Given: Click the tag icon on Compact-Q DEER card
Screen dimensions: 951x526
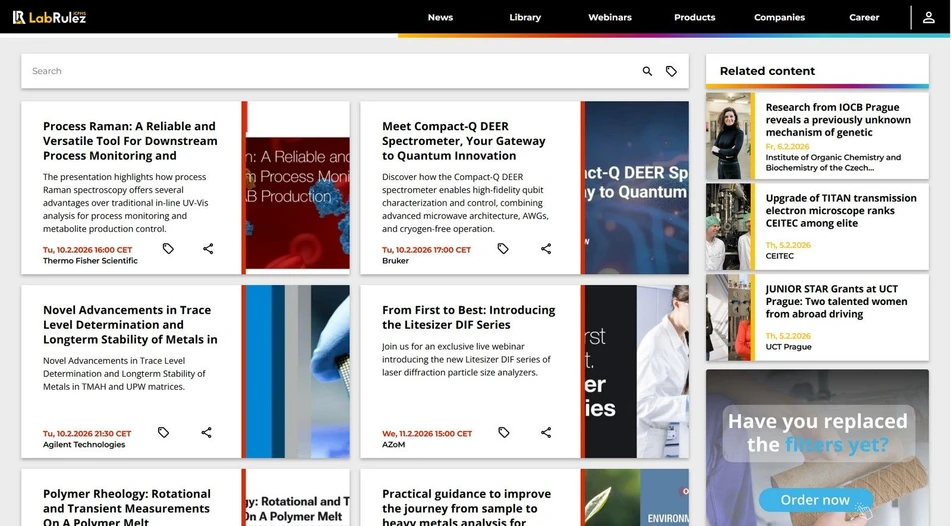Looking at the screenshot, I should click(x=503, y=249).
